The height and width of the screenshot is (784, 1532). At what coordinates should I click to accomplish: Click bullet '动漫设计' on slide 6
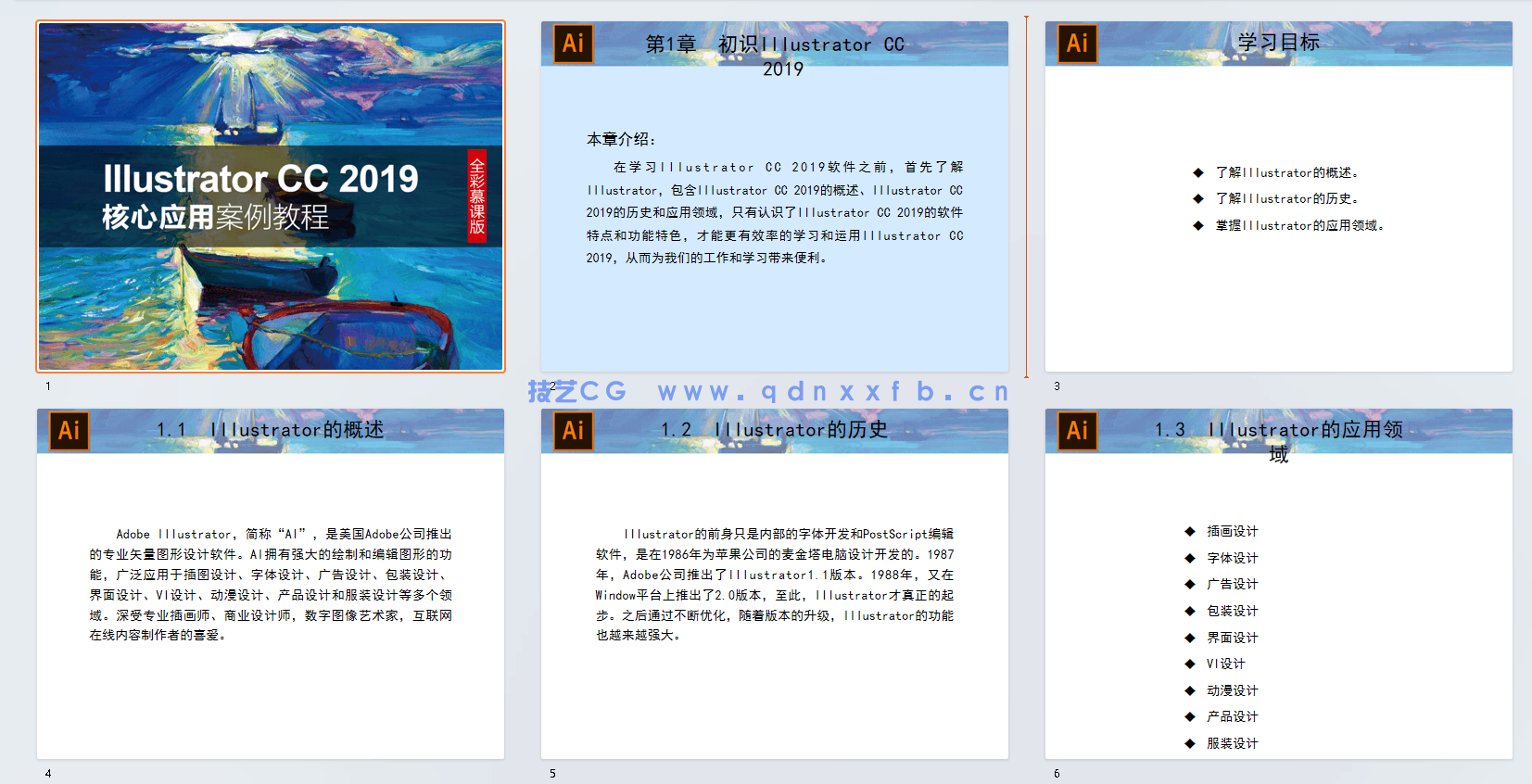point(1233,690)
